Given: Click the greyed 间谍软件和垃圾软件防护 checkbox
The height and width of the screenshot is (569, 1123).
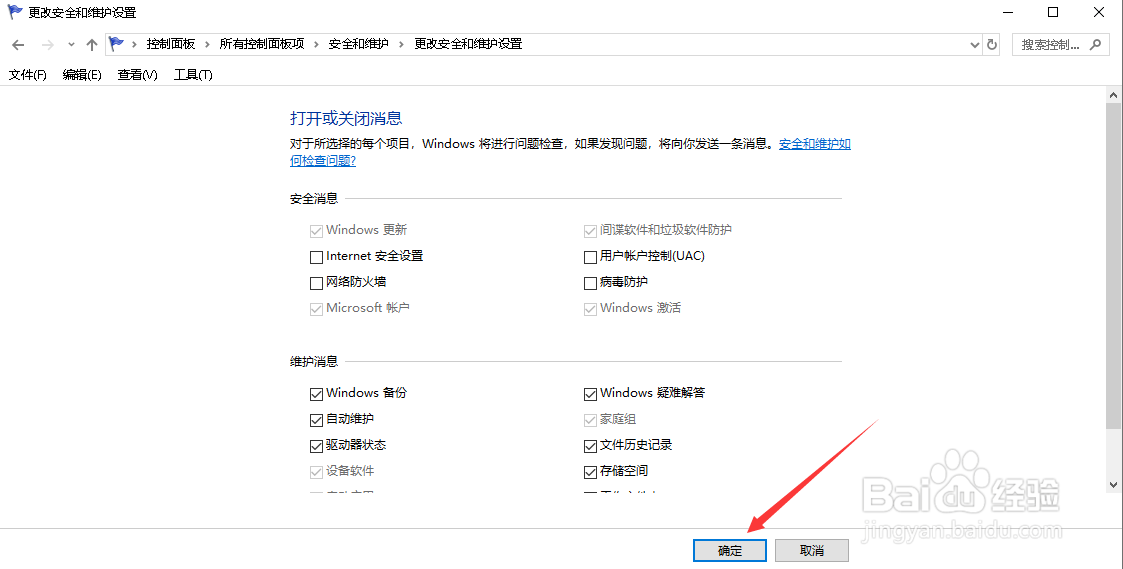Looking at the screenshot, I should pyautogui.click(x=590, y=231).
